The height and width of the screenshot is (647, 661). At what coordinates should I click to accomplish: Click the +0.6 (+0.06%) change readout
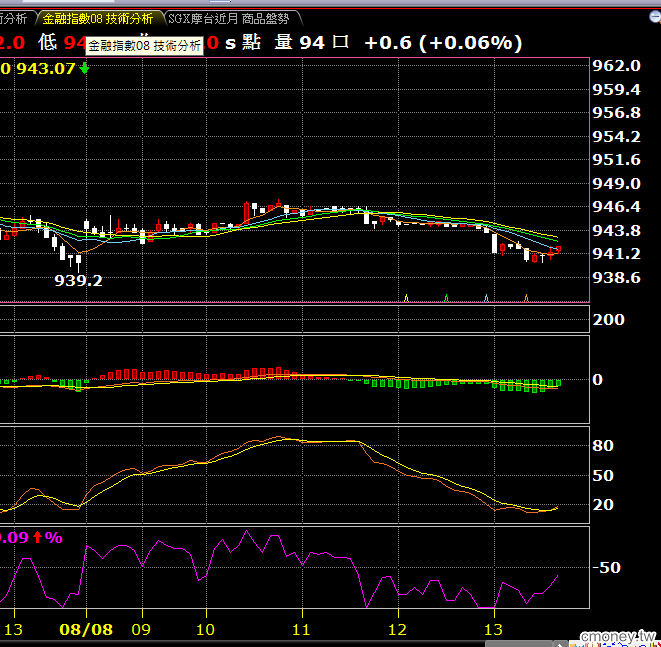click(443, 43)
